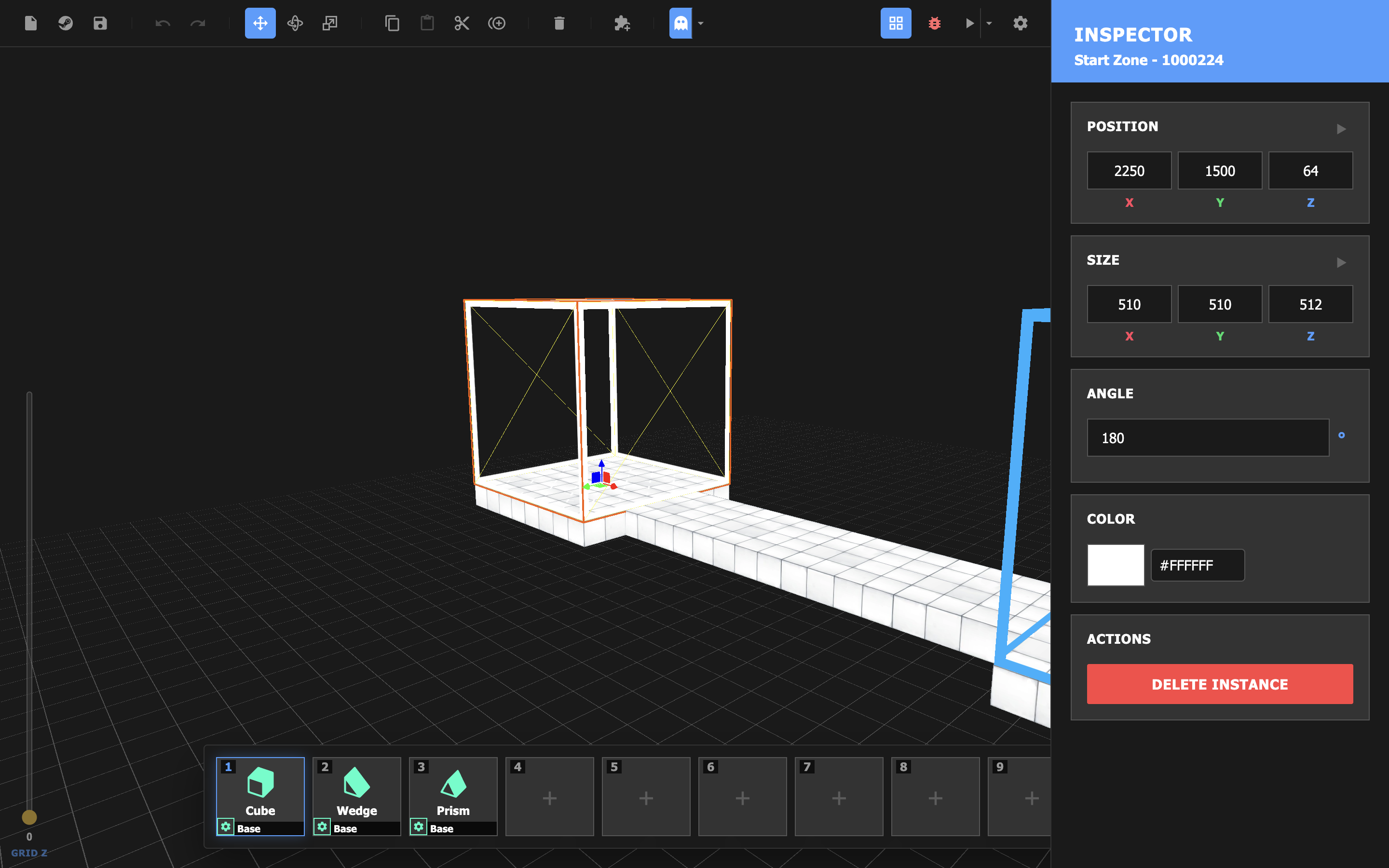Image resolution: width=1389 pixels, height=868 pixels.
Task: Click the red debug bug icon
Action: click(934, 23)
